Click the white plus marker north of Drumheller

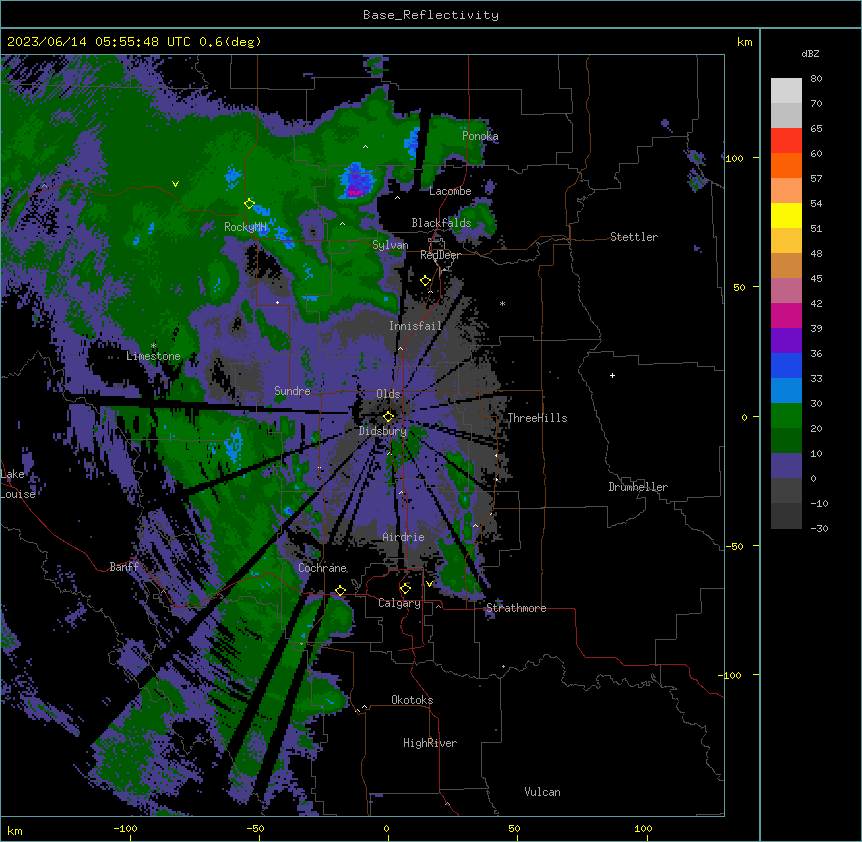pyautogui.click(x=612, y=375)
